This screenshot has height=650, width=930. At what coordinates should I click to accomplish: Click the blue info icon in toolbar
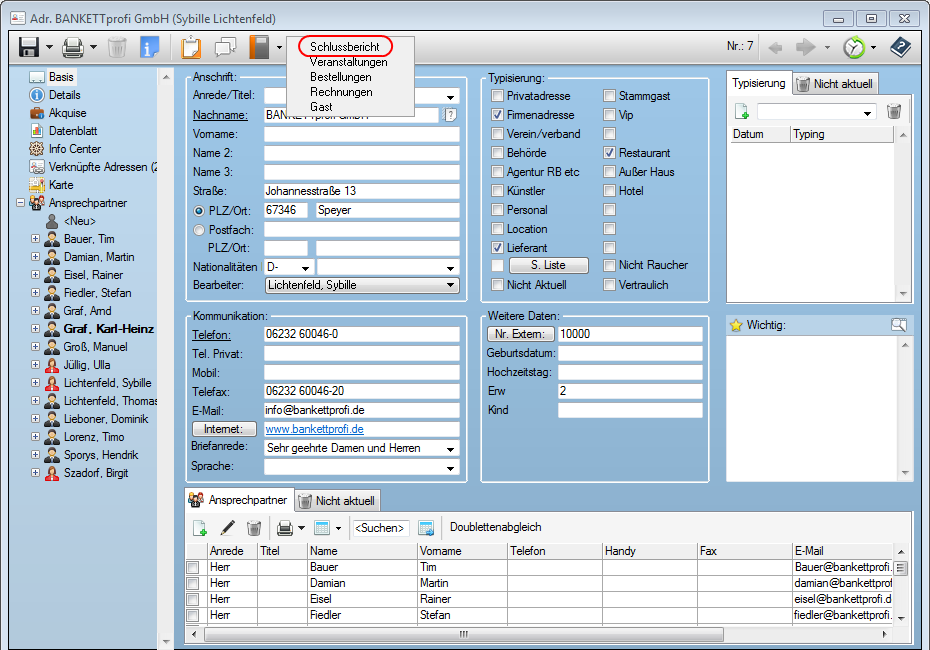150,47
